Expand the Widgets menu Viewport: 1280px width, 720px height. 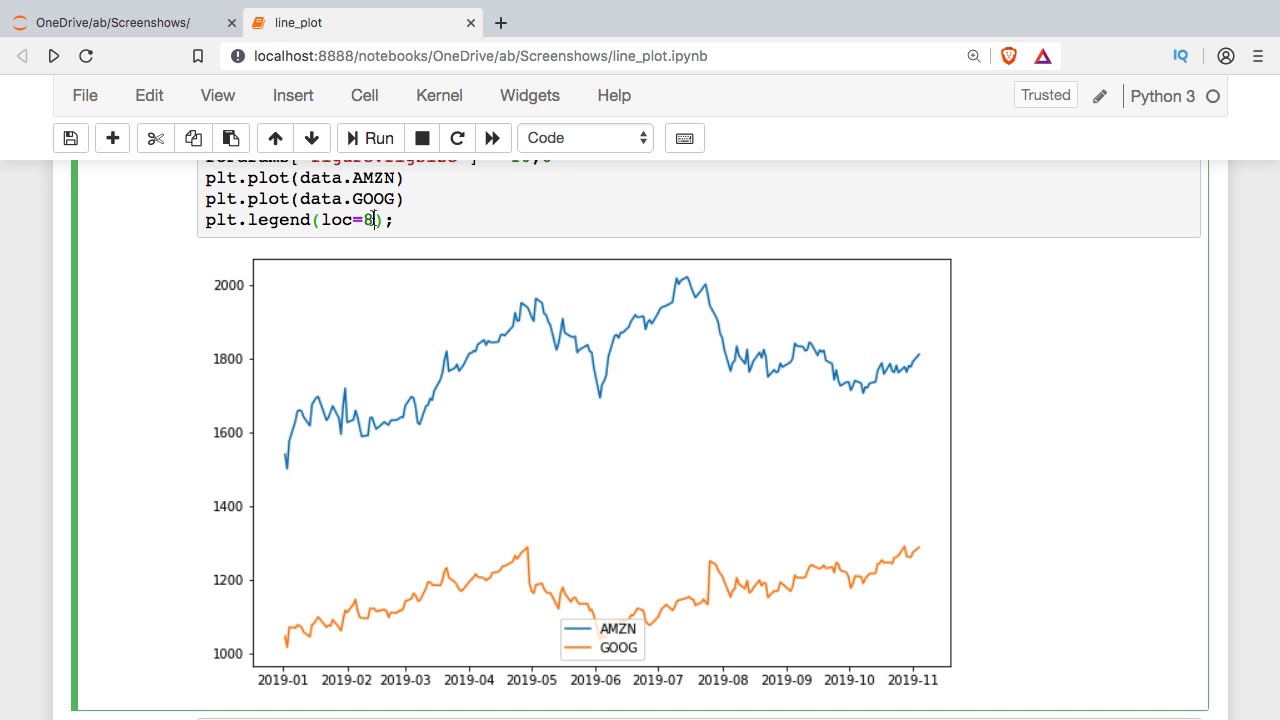[529, 95]
